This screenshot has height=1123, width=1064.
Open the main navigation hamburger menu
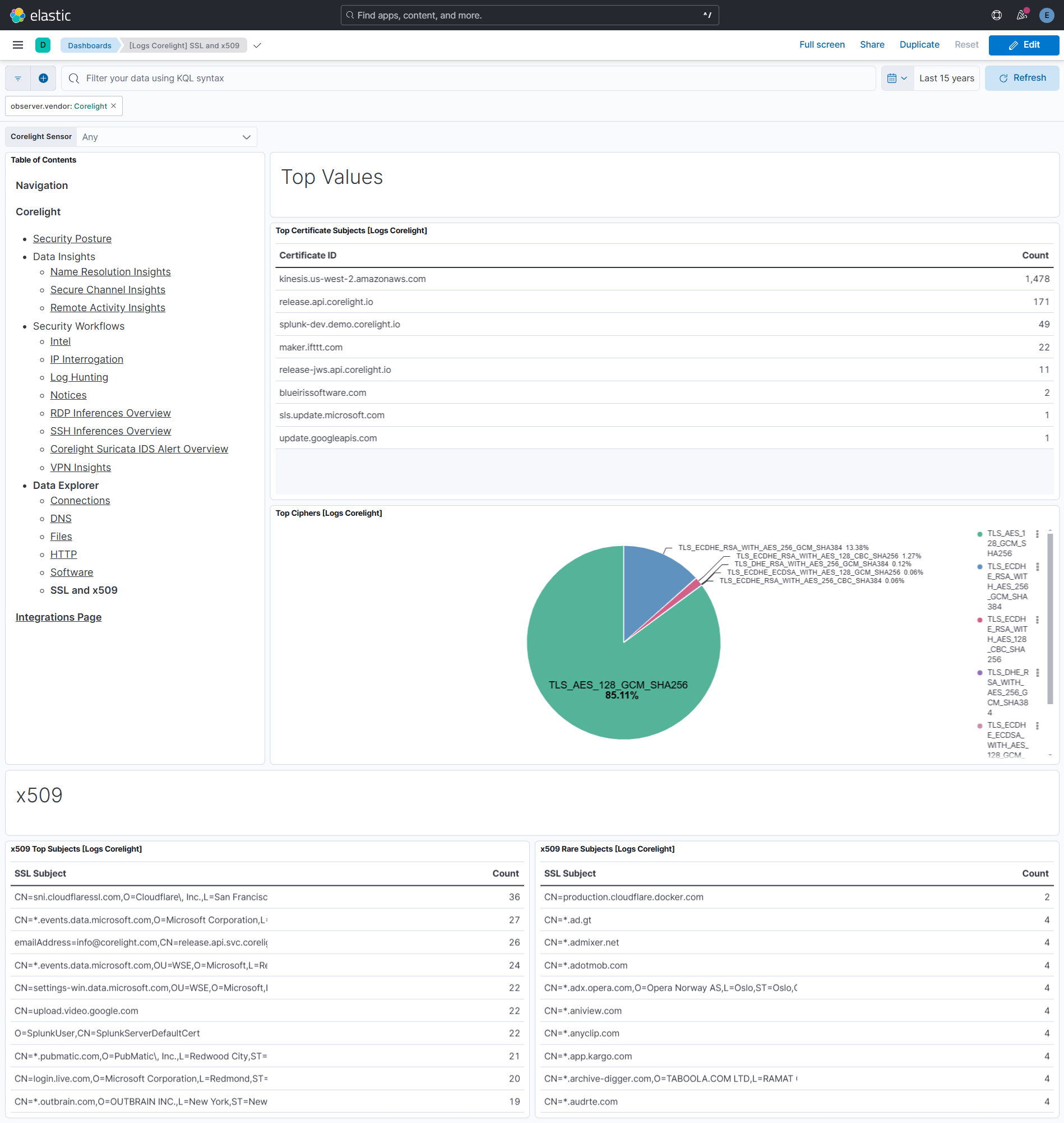coord(17,45)
